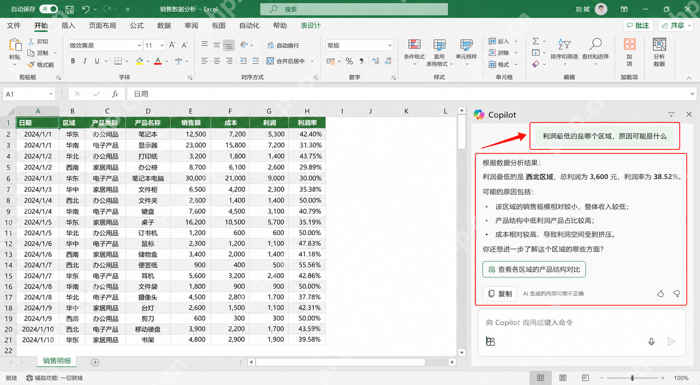Open the font name dropdown
700x385 pixels.
(x=139, y=45)
